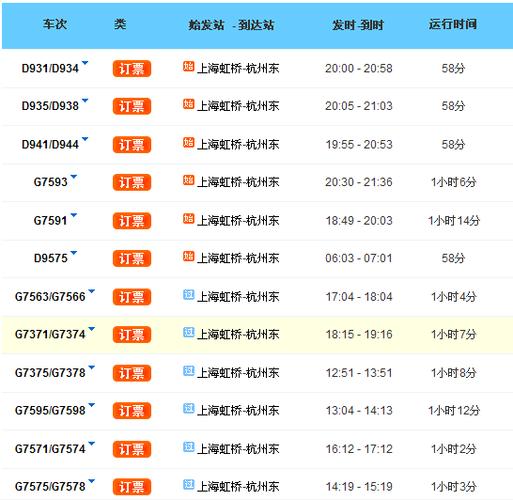This screenshot has width=513, height=500.
Task: Click the 始 origin icon in the D931/D934 row
Action: pyautogui.click(x=188, y=66)
